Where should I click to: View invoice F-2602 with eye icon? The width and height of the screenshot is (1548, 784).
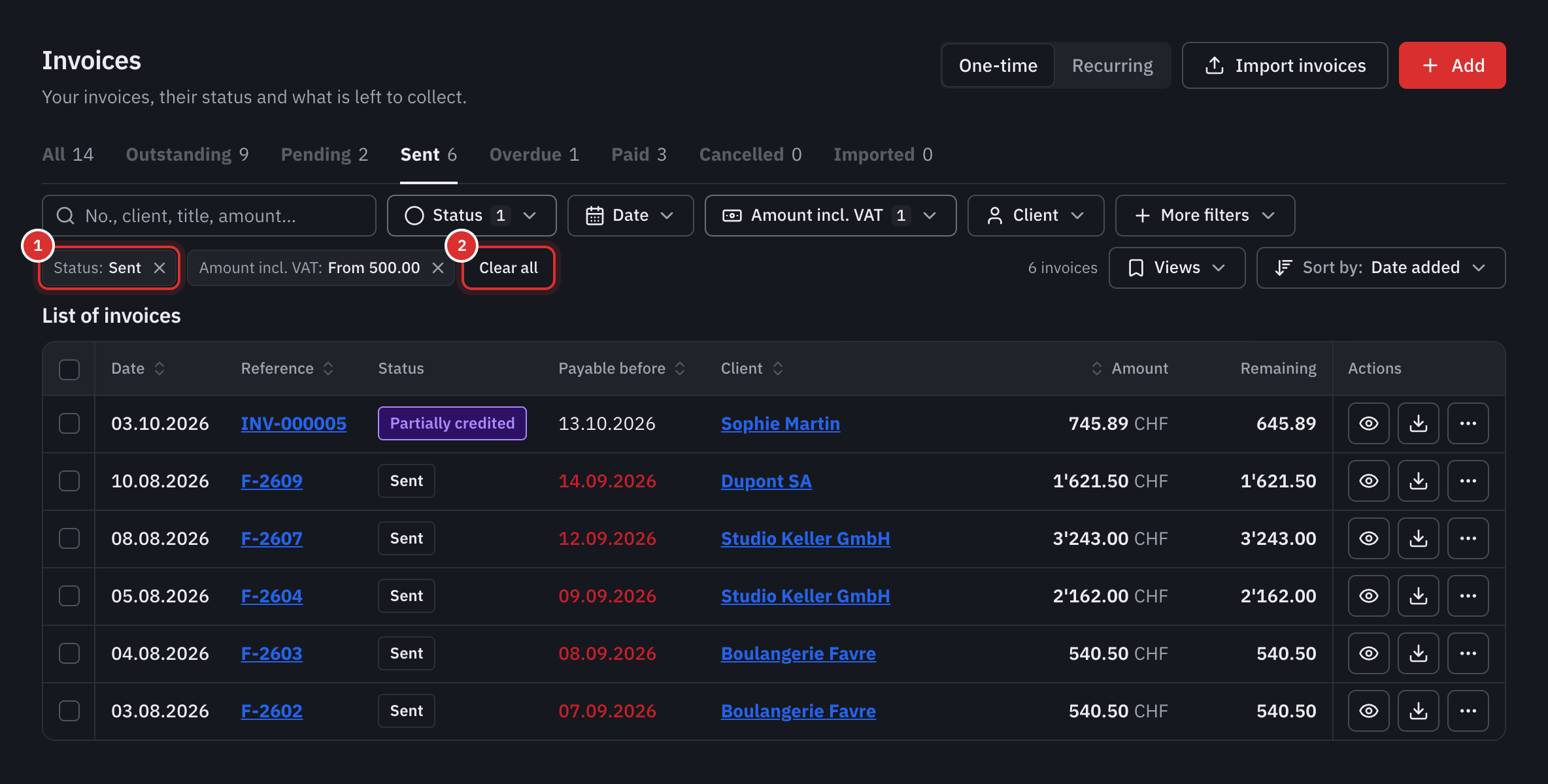tap(1368, 711)
